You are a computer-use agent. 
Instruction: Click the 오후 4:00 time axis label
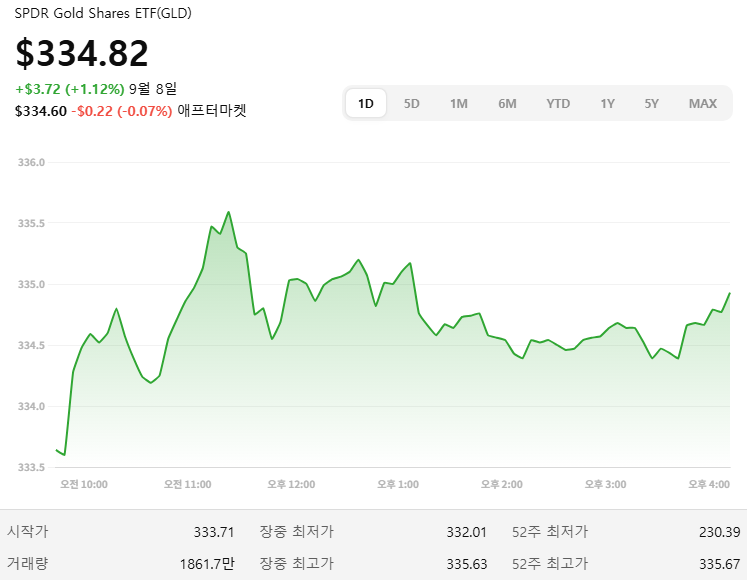click(709, 485)
